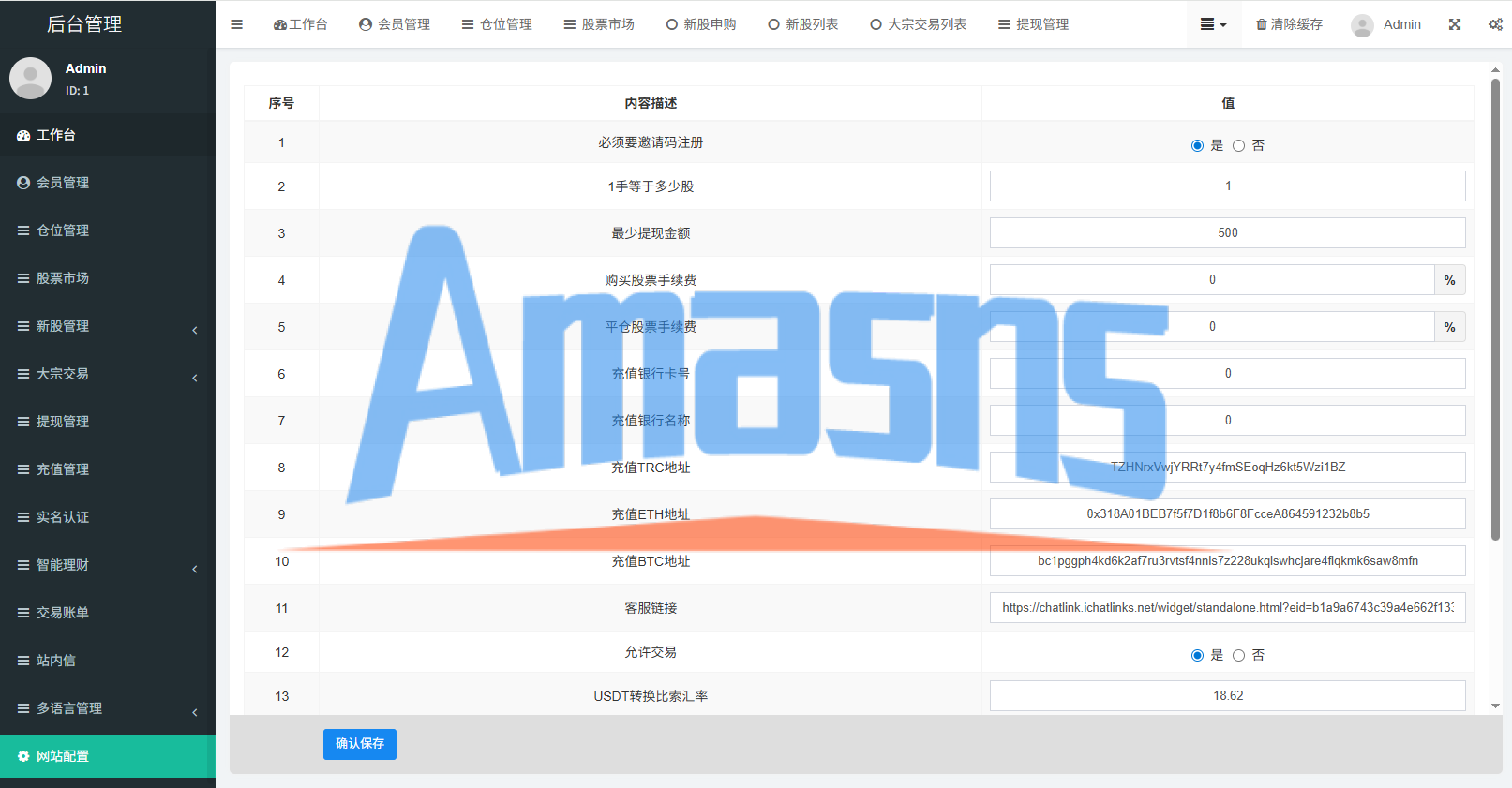Click the 确认保存 button
The image size is (1512, 788).
coord(360,744)
